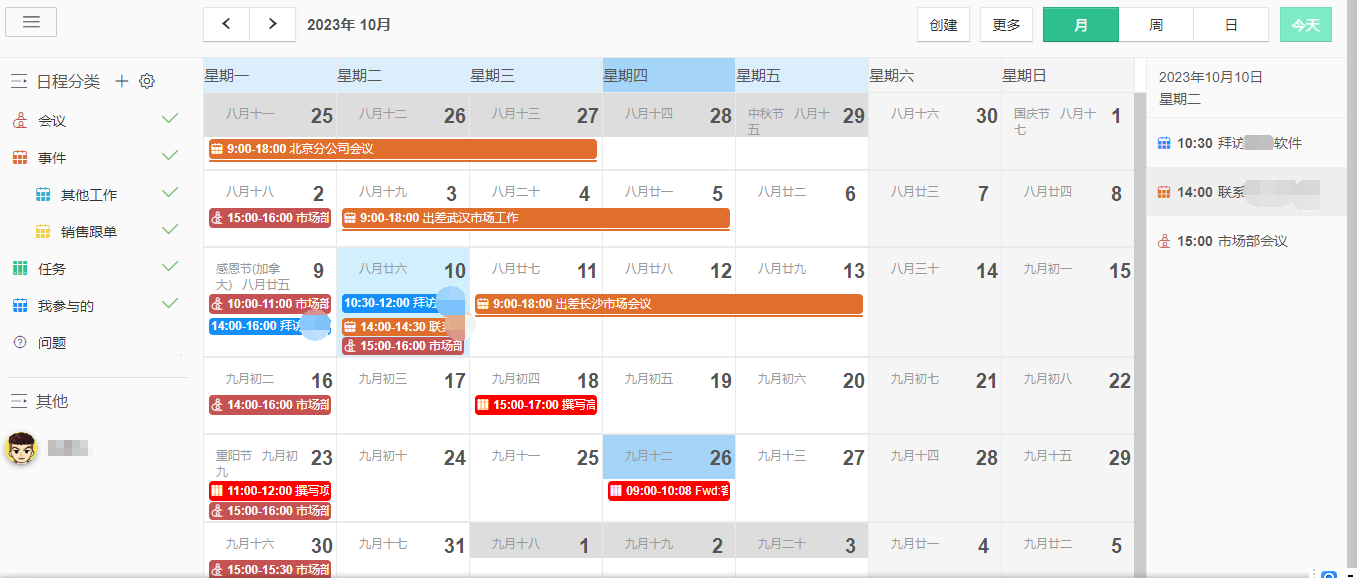Toggle the 我参与的 checkmark

[170, 304]
